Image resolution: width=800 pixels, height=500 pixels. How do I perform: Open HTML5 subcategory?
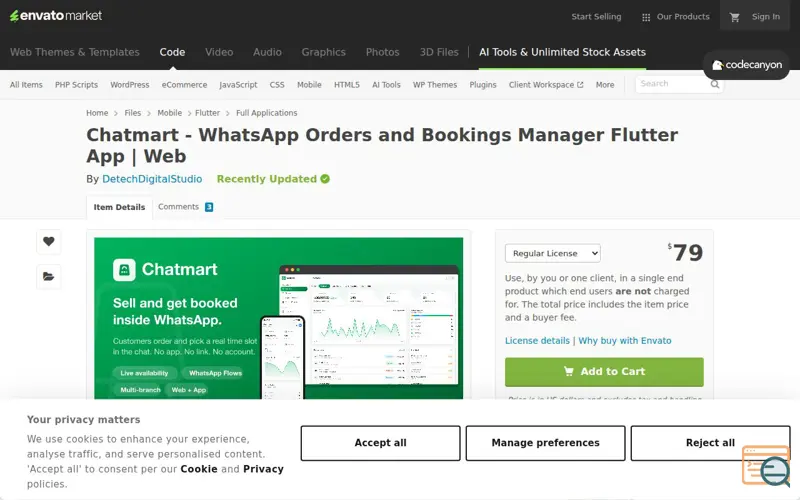tap(346, 85)
